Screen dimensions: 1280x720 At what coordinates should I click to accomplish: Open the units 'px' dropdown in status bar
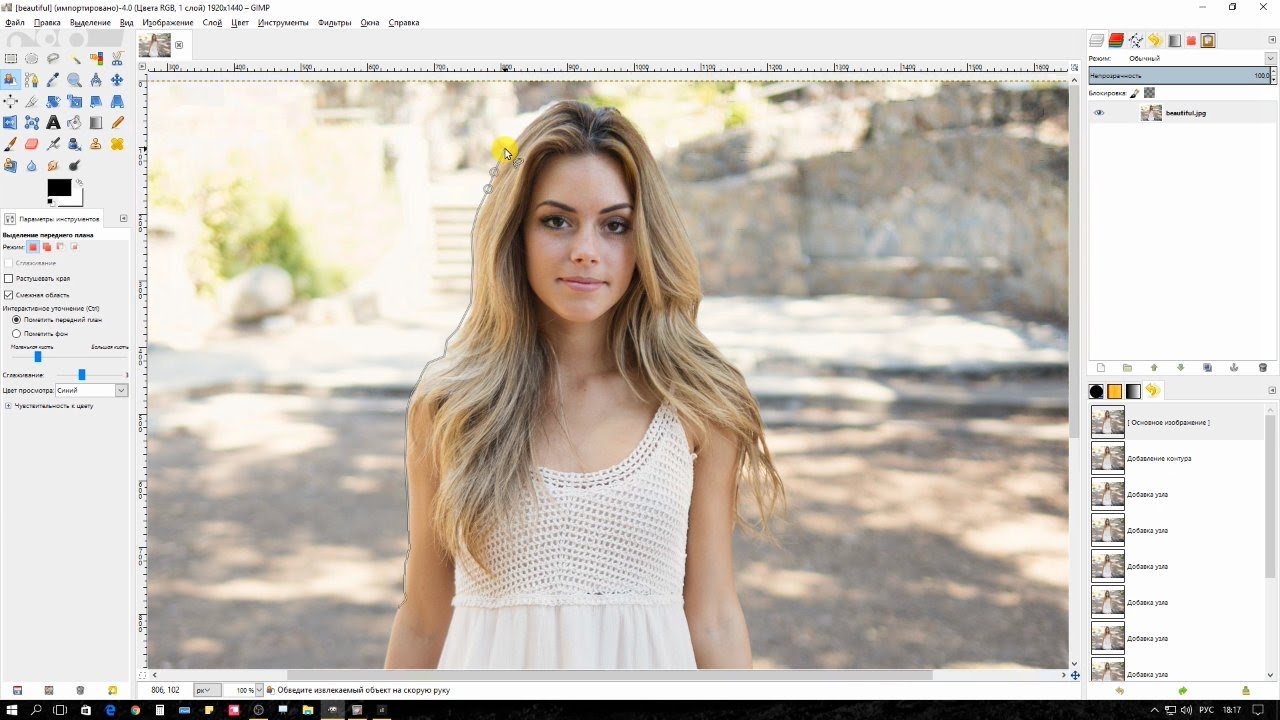point(207,690)
